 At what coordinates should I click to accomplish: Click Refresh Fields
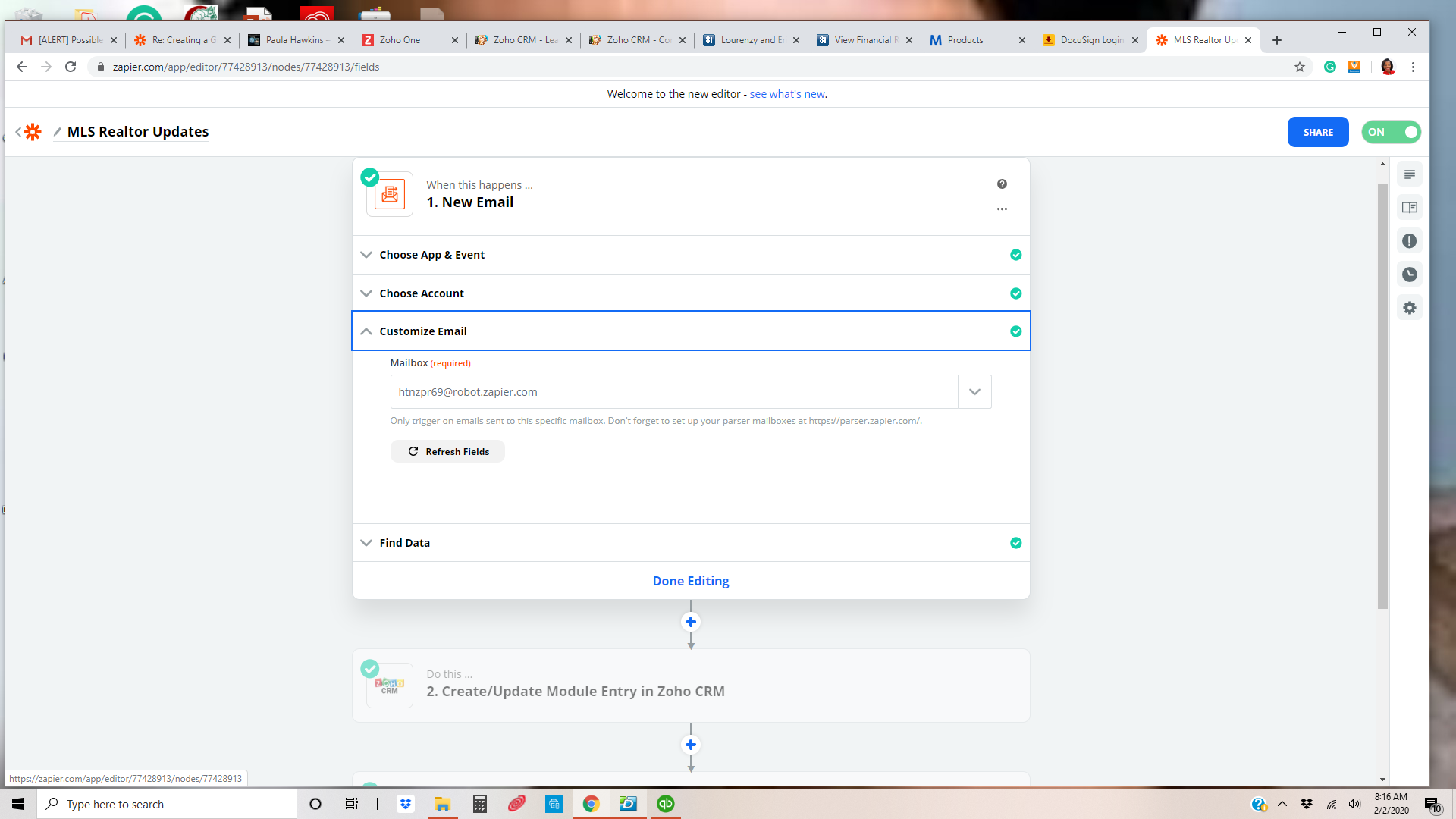[447, 451]
